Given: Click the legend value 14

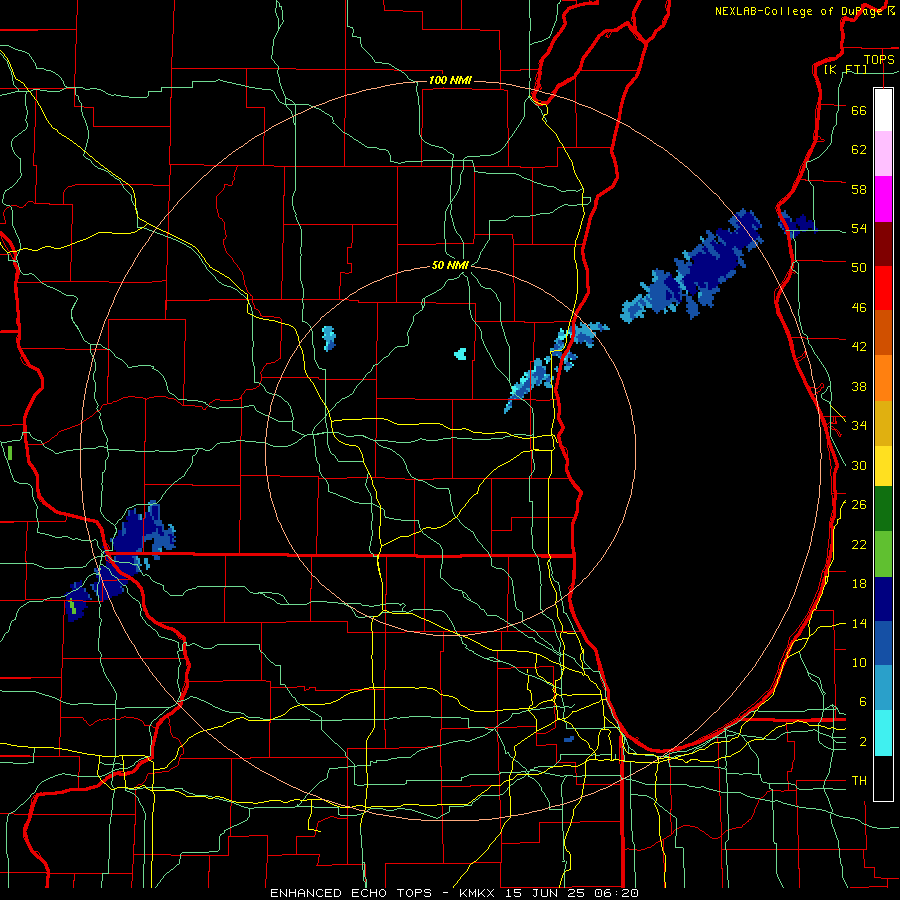Looking at the screenshot, I should tap(859, 623).
